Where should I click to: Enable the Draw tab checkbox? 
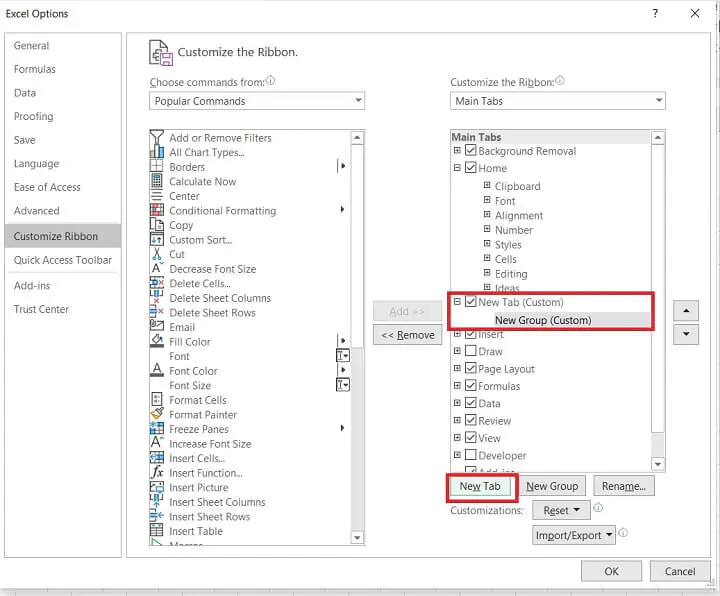[x=471, y=351]
